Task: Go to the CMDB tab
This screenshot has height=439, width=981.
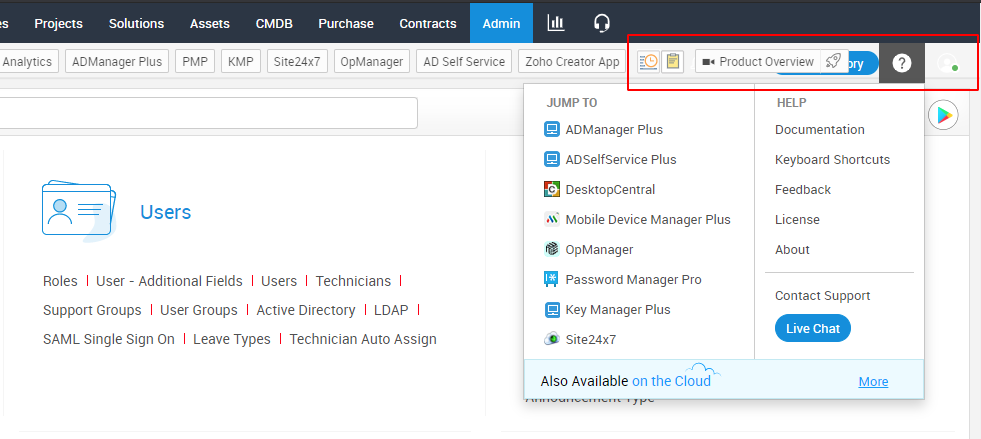Action: pos(274,23)
